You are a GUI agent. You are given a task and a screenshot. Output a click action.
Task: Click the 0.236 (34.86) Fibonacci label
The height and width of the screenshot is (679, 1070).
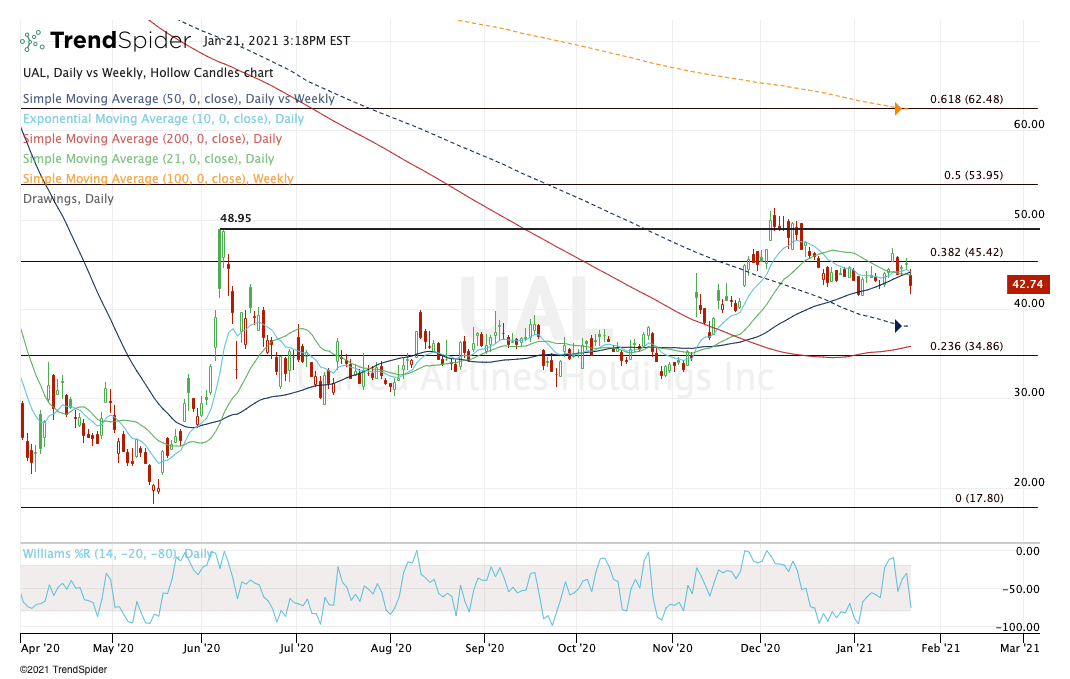(x=966, y=346)
